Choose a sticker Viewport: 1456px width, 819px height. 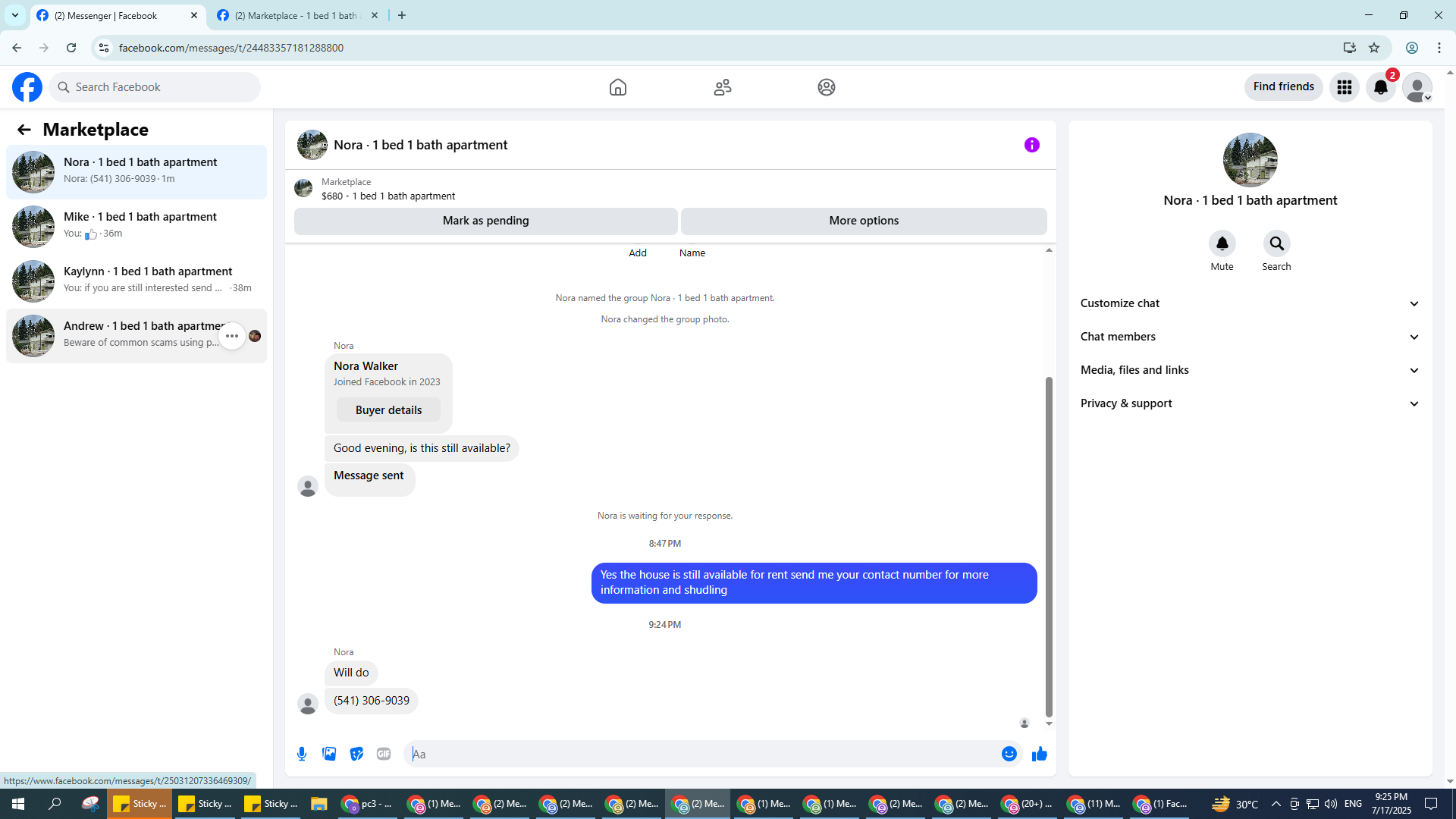point(356,754)
